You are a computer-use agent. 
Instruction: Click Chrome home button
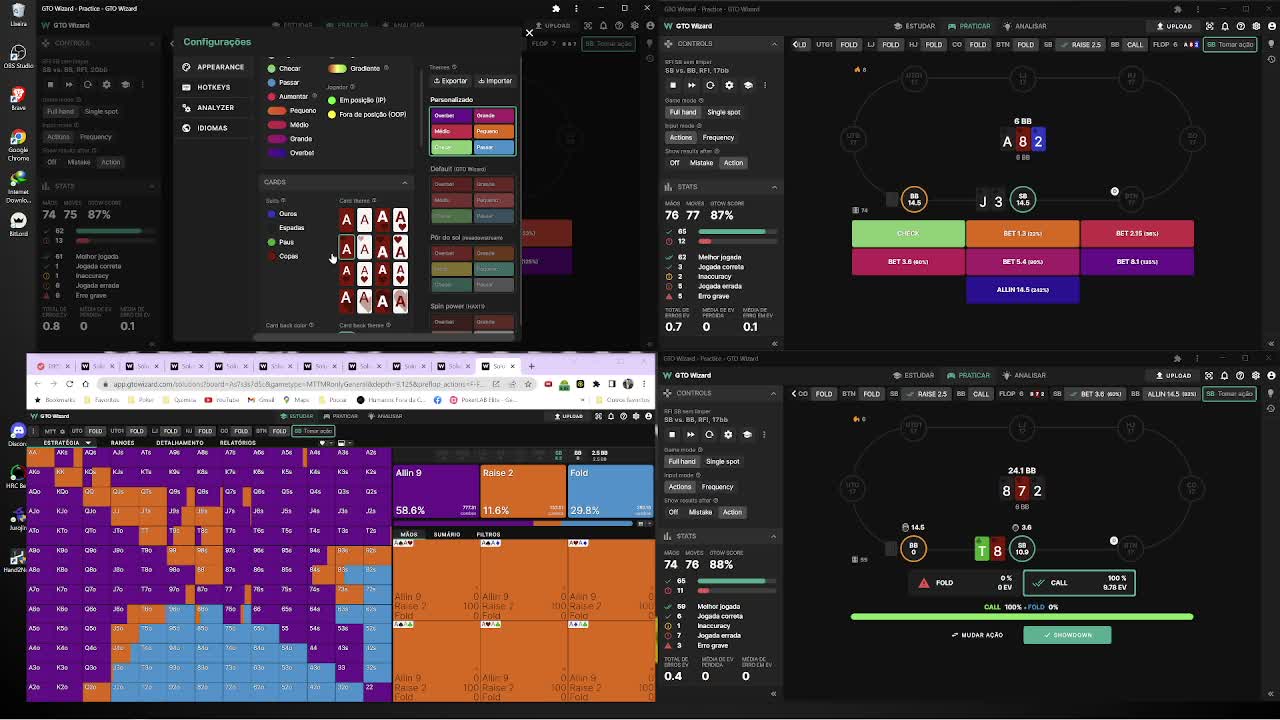tap(85, 384)
